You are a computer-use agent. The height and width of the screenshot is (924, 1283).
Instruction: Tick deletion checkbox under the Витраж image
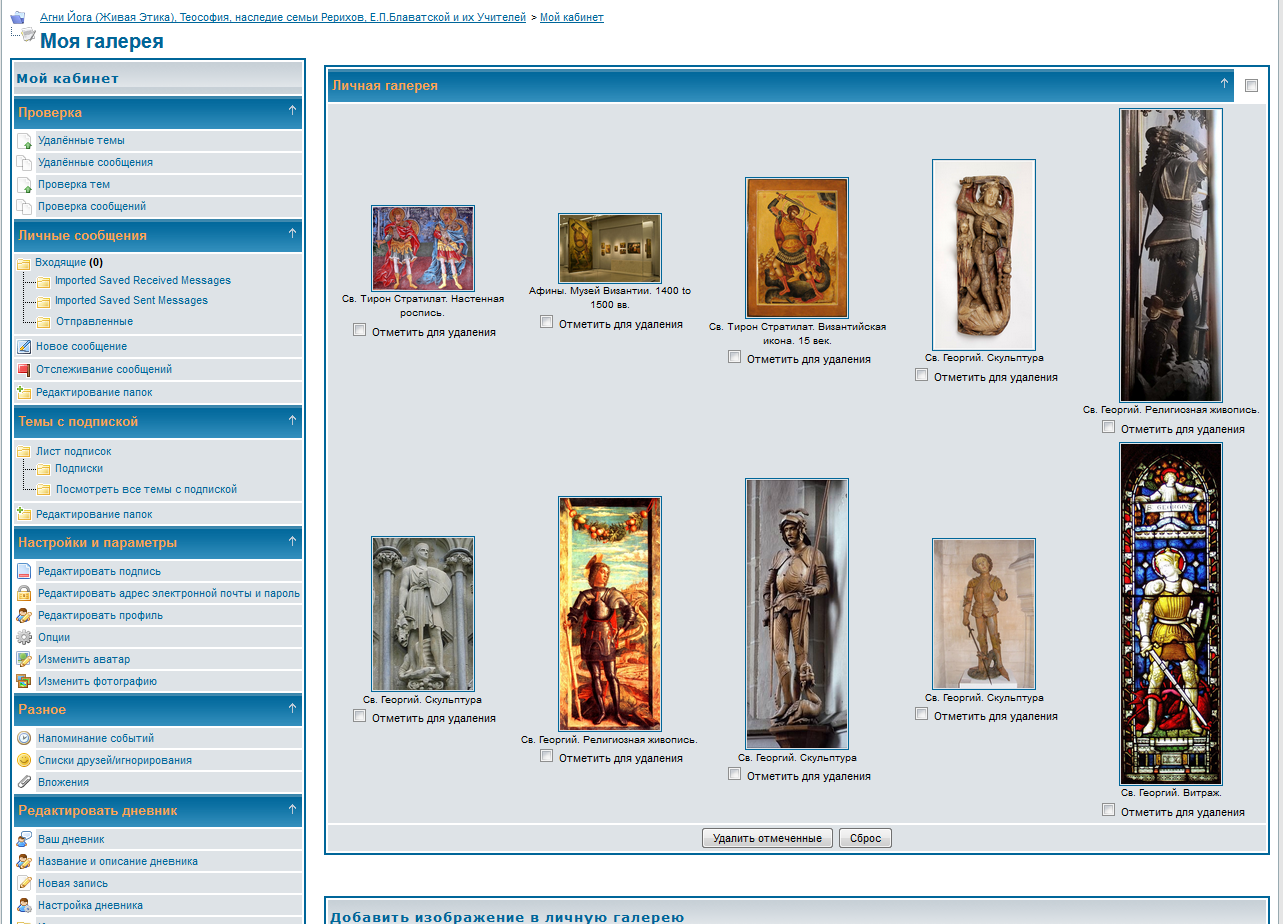click(x=1108, y=810)
